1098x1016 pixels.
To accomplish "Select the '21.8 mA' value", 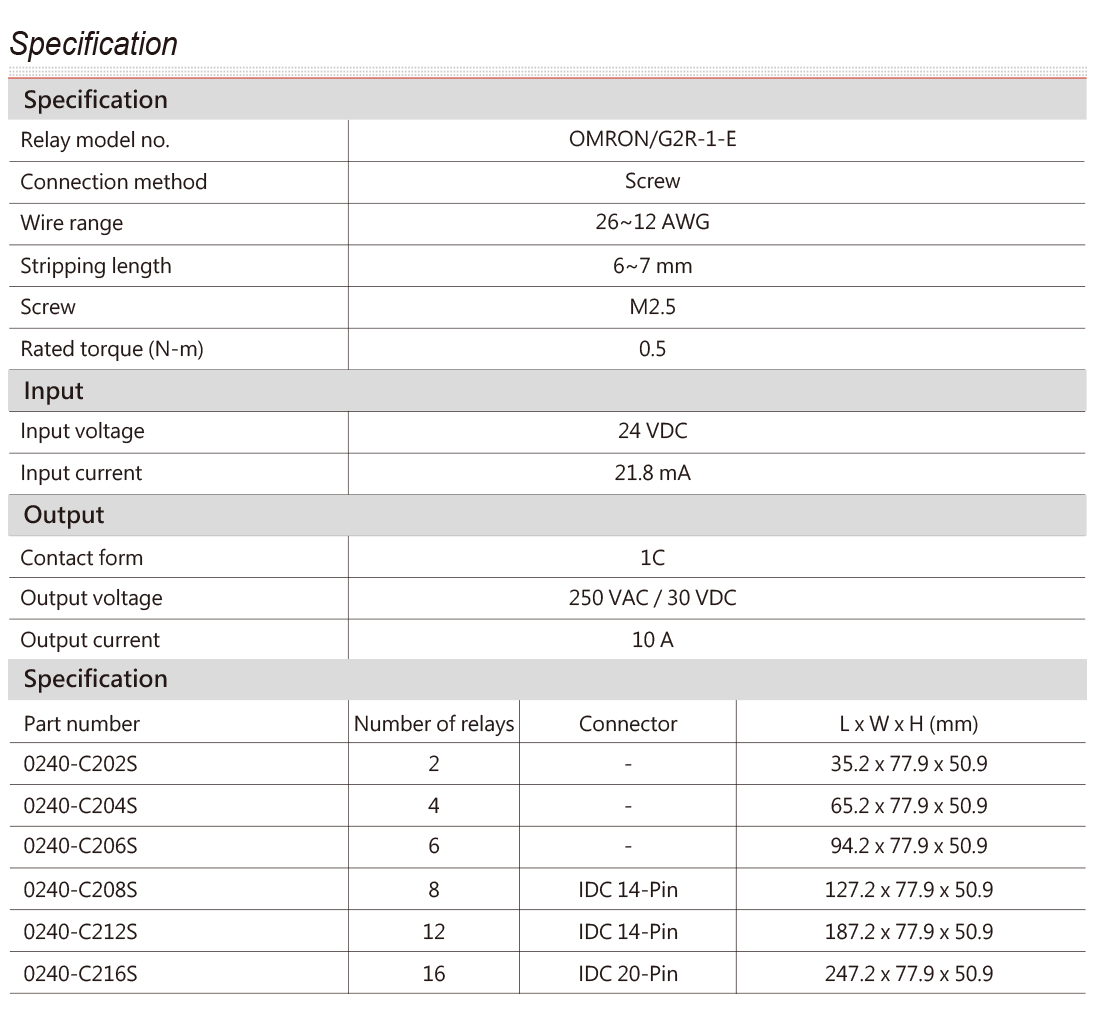I will click(x=652, y=473).
